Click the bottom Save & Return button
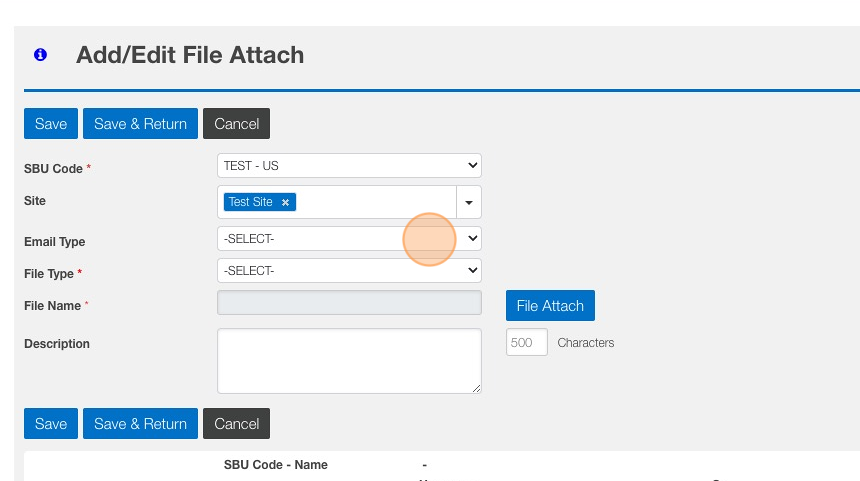The width and height of the screenshot is (860, 481). 140,424
